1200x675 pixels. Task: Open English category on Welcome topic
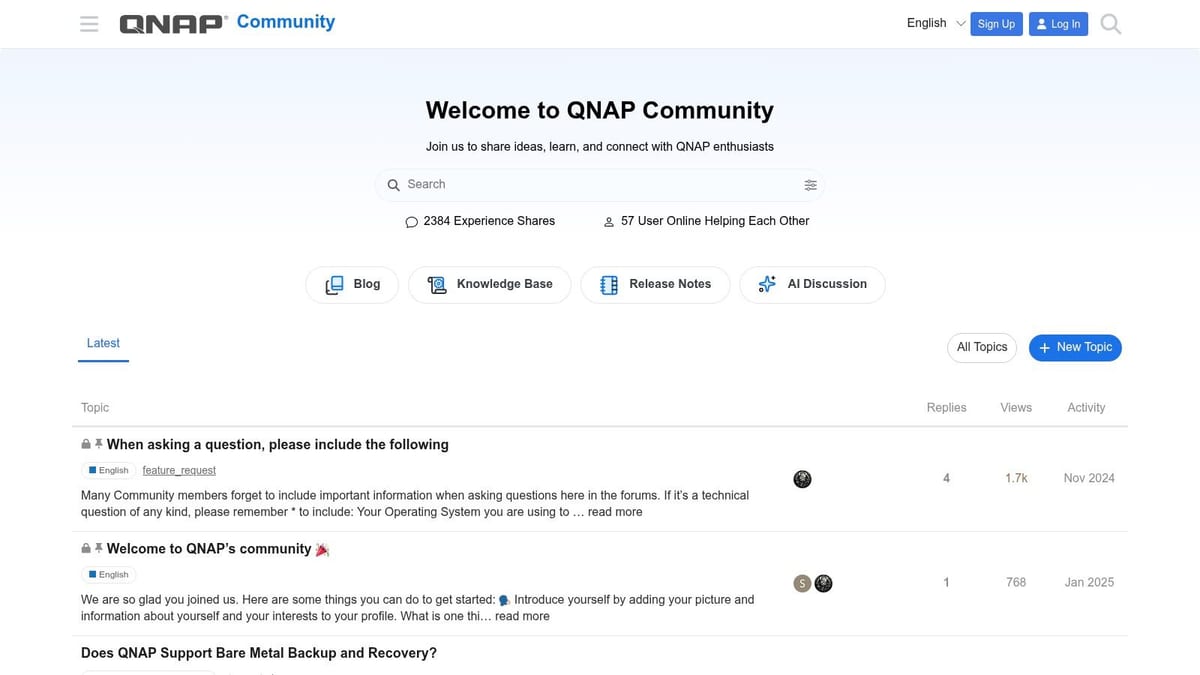[109, 574]
